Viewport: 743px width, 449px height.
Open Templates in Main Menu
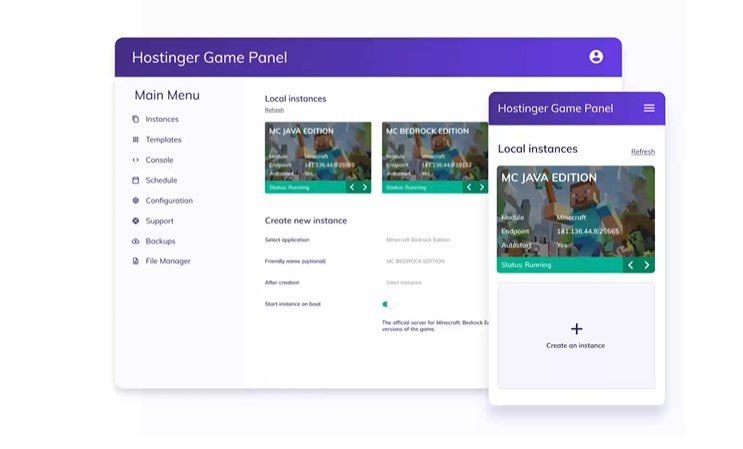coord(163,139)
